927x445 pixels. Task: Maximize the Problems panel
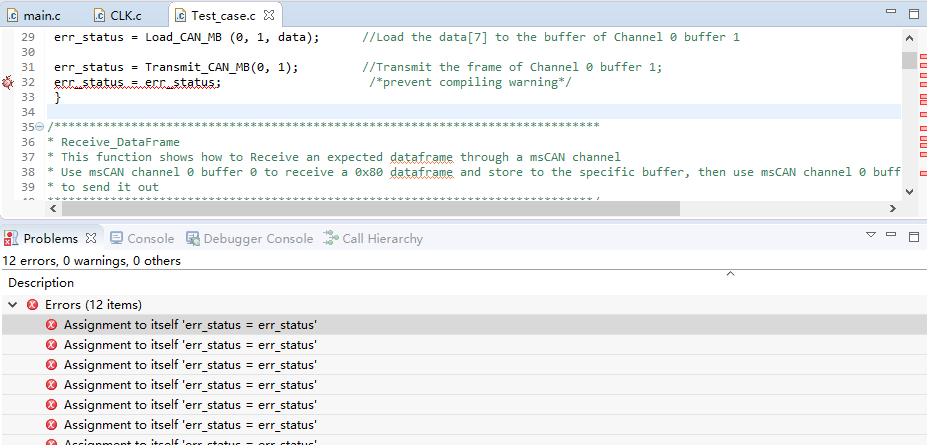[x=914, y=235]
